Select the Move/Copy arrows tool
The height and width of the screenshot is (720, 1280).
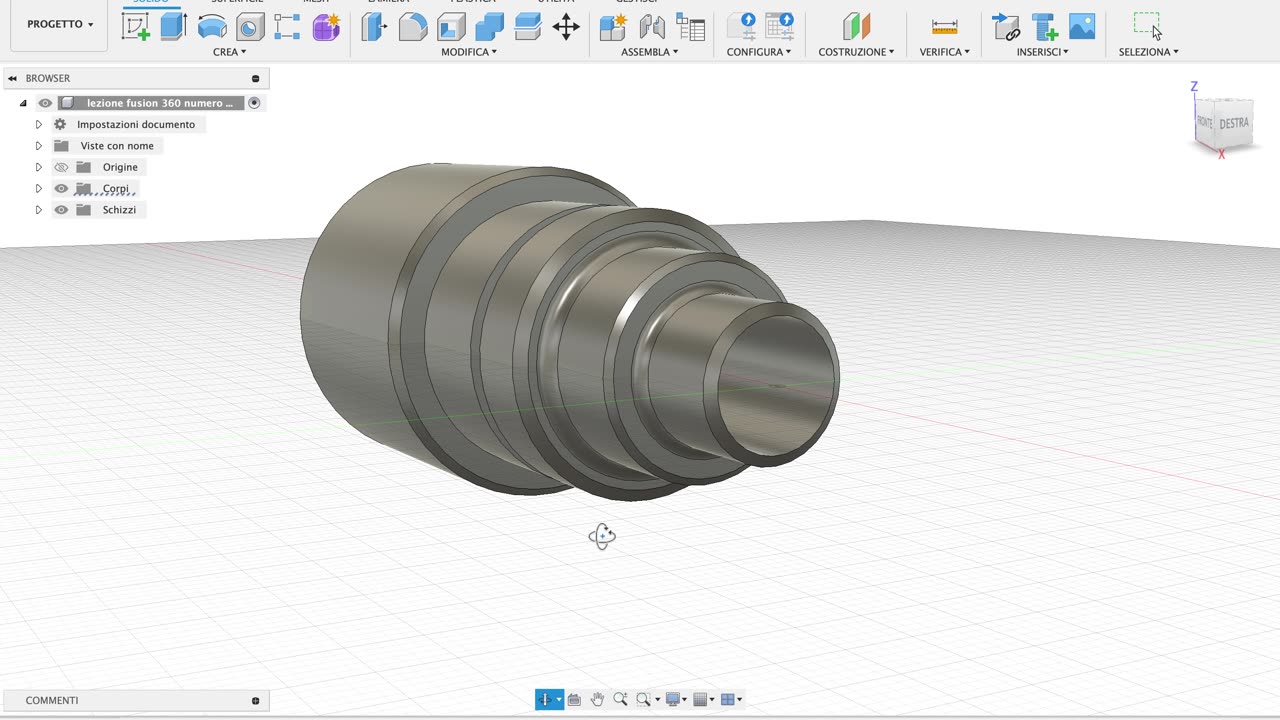566,27
